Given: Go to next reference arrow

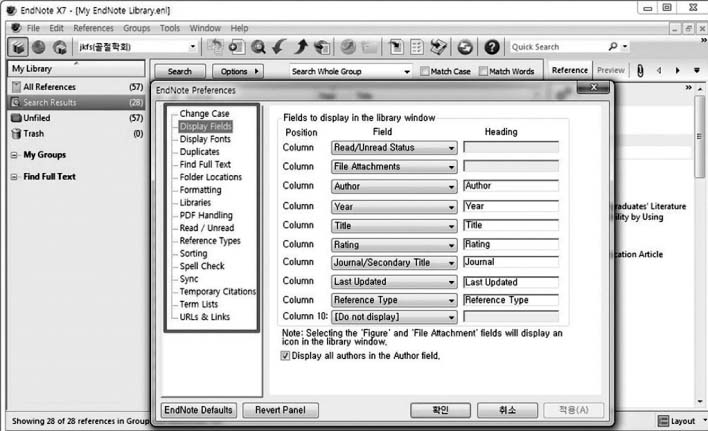Looking at the screenshot, I should pyautogui.click(x=677, y=70).
